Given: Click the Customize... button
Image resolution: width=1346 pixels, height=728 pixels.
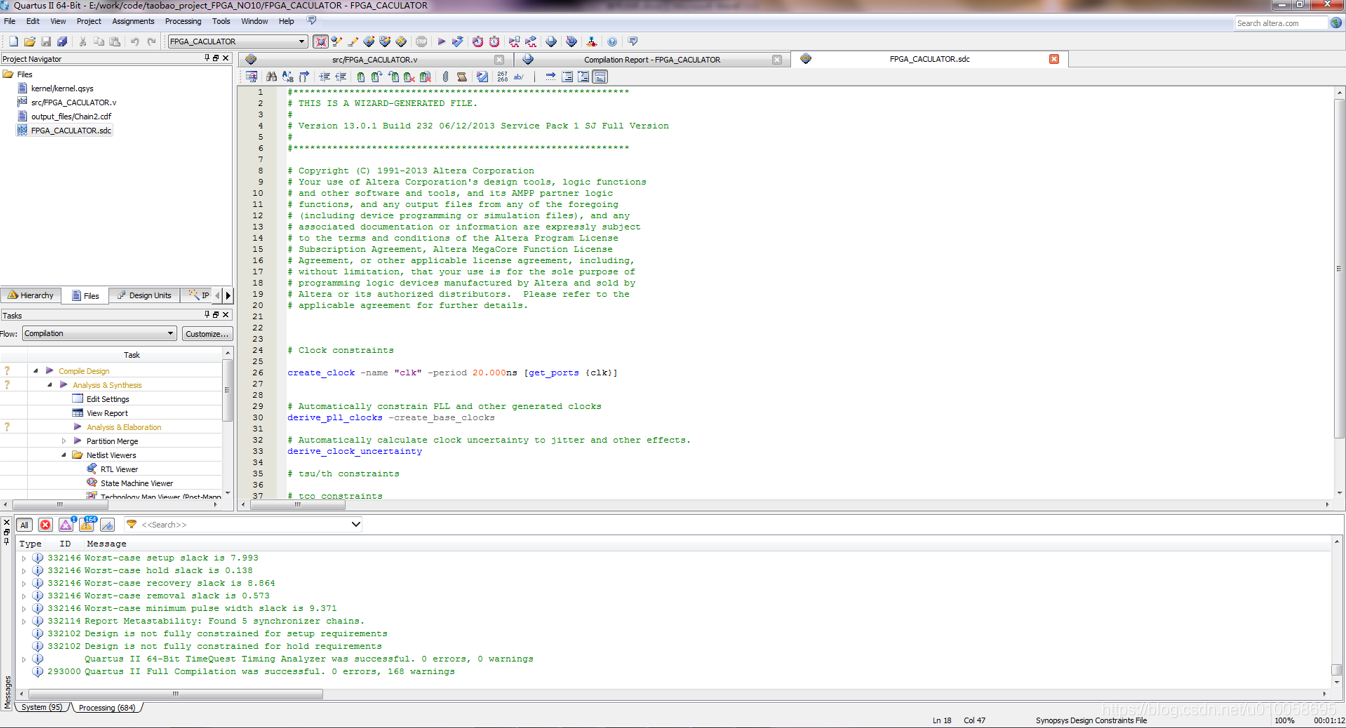Looking at the screenshot, I should pyautogui.click(x=208, y=334).
